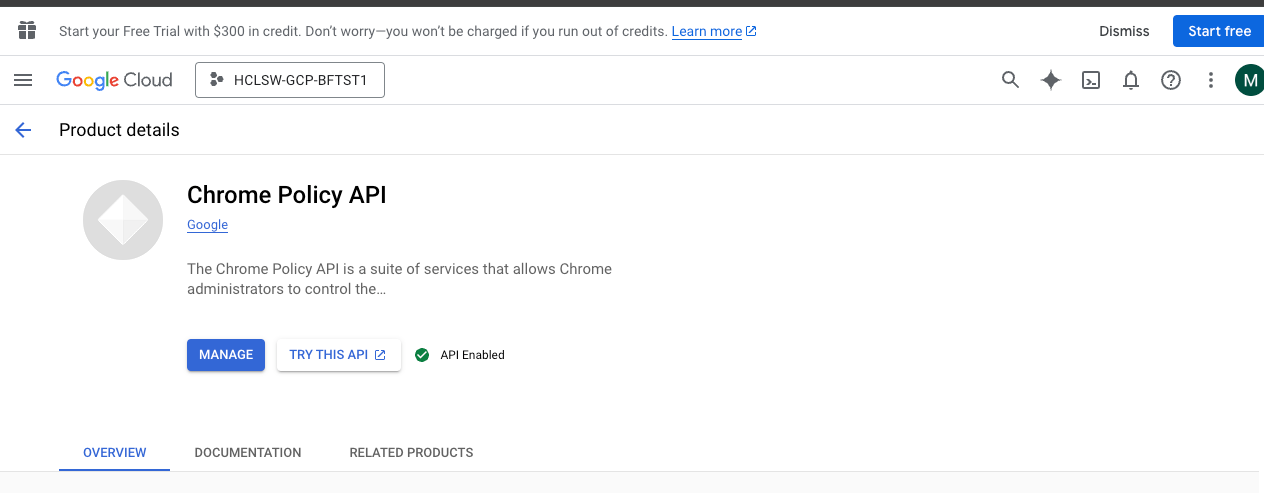Go back using the left arrow
This screenshot has height=493, width=1264.
(x=23, y=130)
